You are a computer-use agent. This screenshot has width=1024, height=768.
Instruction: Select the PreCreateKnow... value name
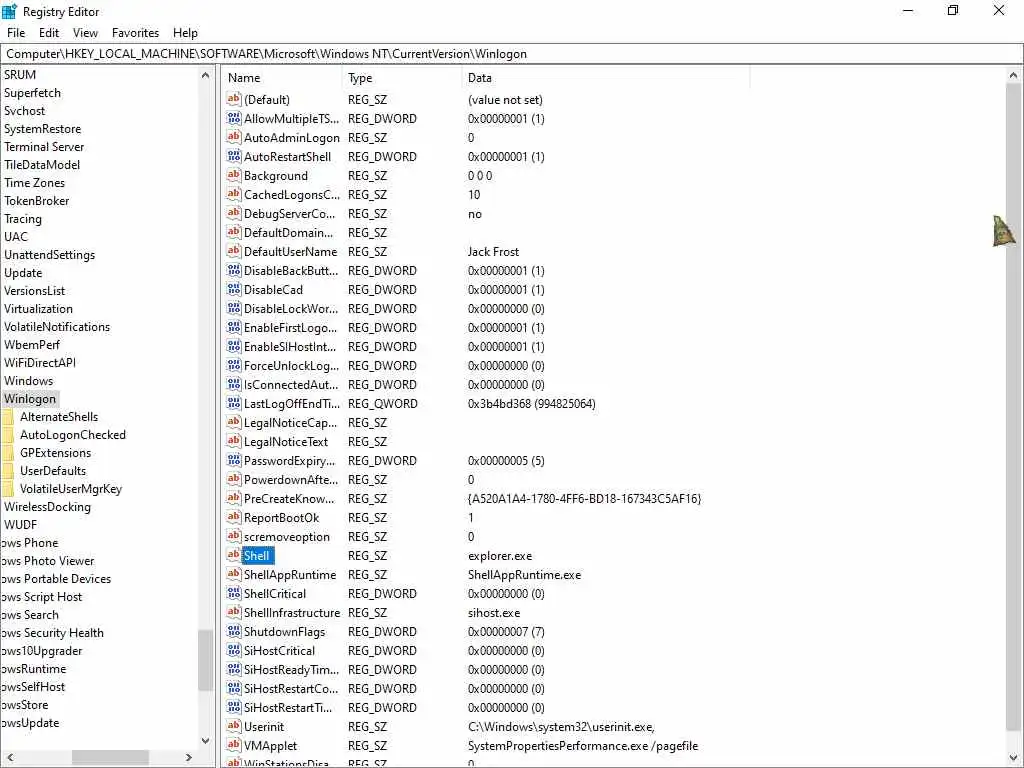pos(289,498)
